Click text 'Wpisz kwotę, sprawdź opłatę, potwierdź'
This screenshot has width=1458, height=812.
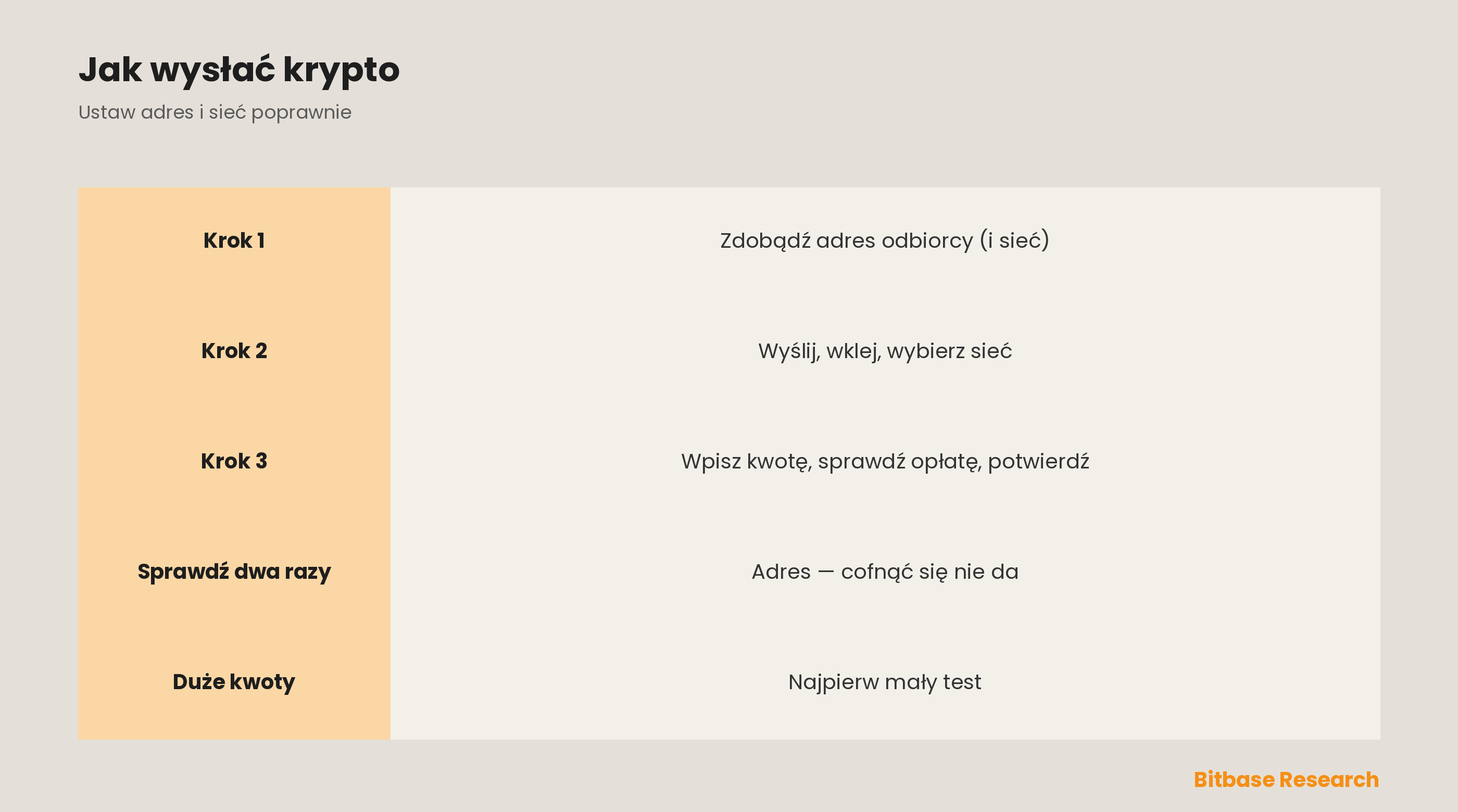(885, 461)
